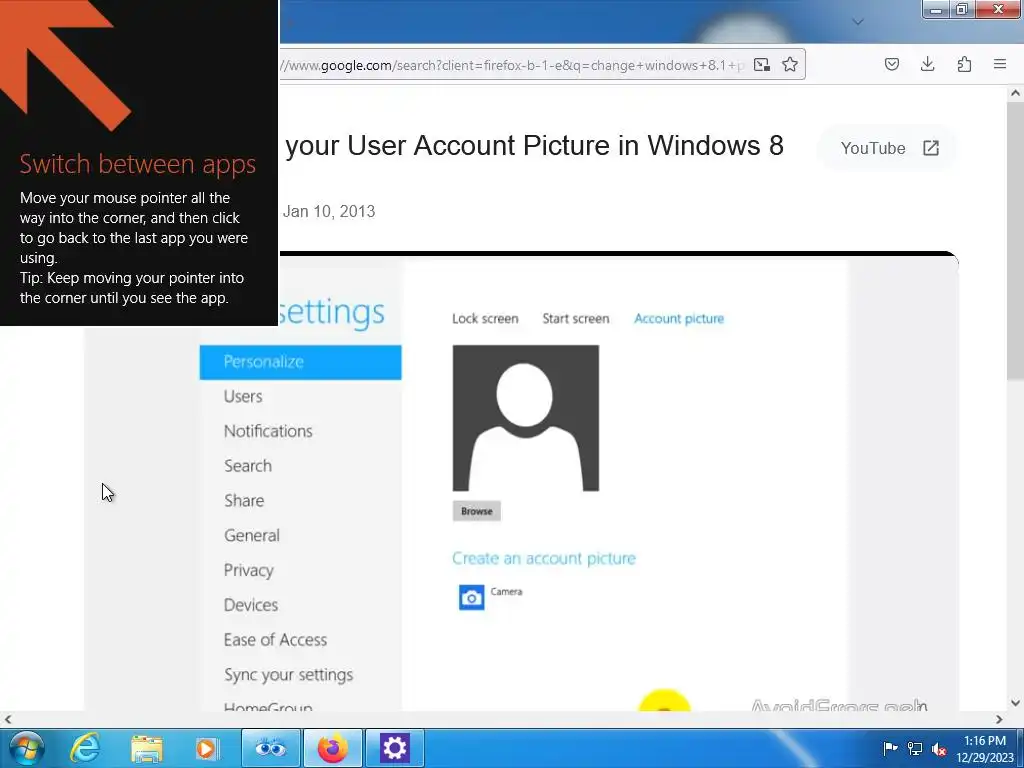Click the horizontal scroll right arrow
Viewport: 1024px width, 768px height.
tap(999, 719)
